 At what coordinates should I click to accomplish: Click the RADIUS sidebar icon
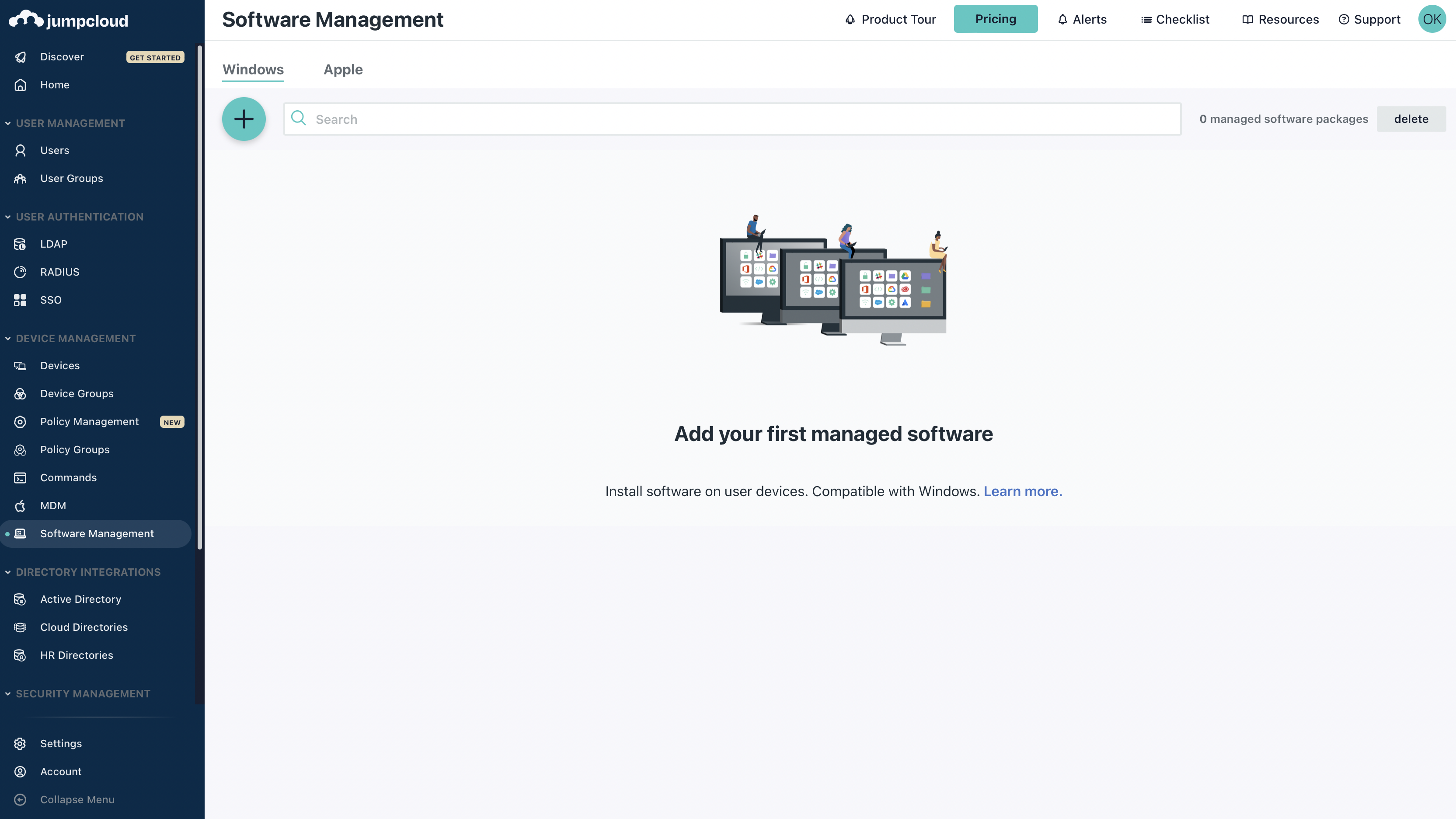[21, 272]
